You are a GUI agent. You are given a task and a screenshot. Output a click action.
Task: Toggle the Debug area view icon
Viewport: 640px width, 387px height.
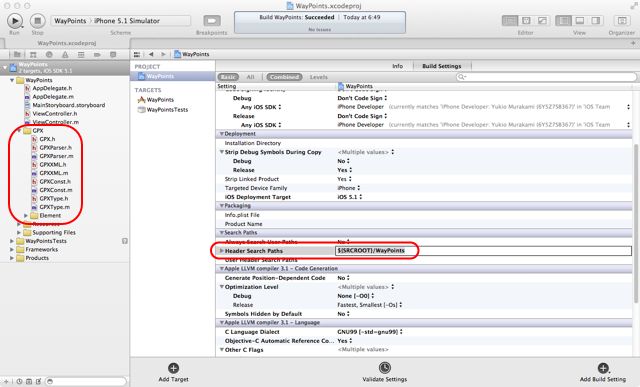[580, 20]
